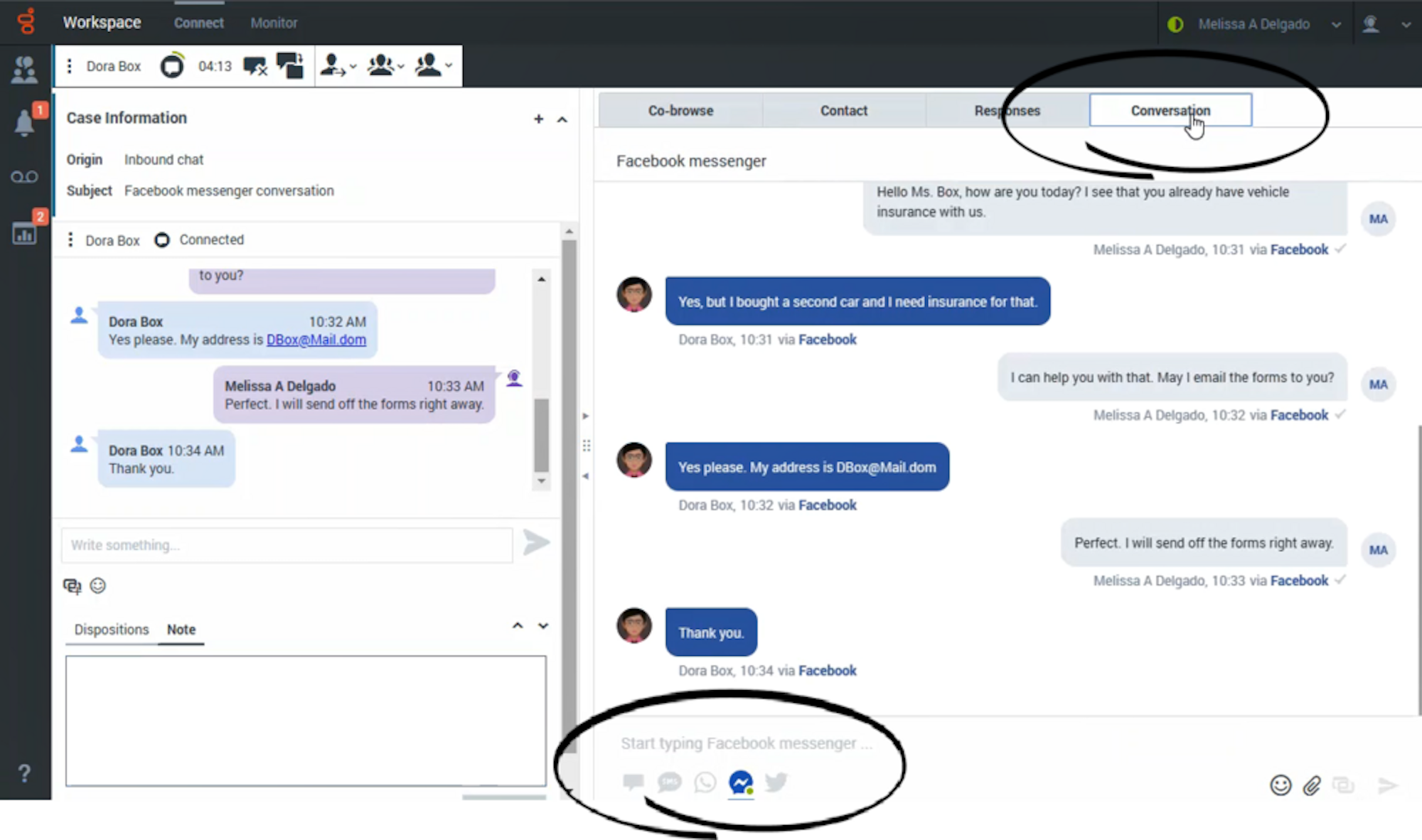The image size is (1422, 840).
Task: Expand the Case Information panel
Action: coord(561,119)
